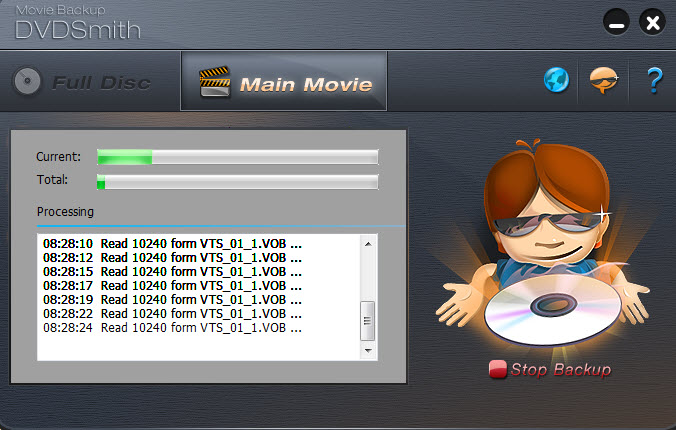Click the Current label
Screen dimensions: 676x430
tap(58, 157)
